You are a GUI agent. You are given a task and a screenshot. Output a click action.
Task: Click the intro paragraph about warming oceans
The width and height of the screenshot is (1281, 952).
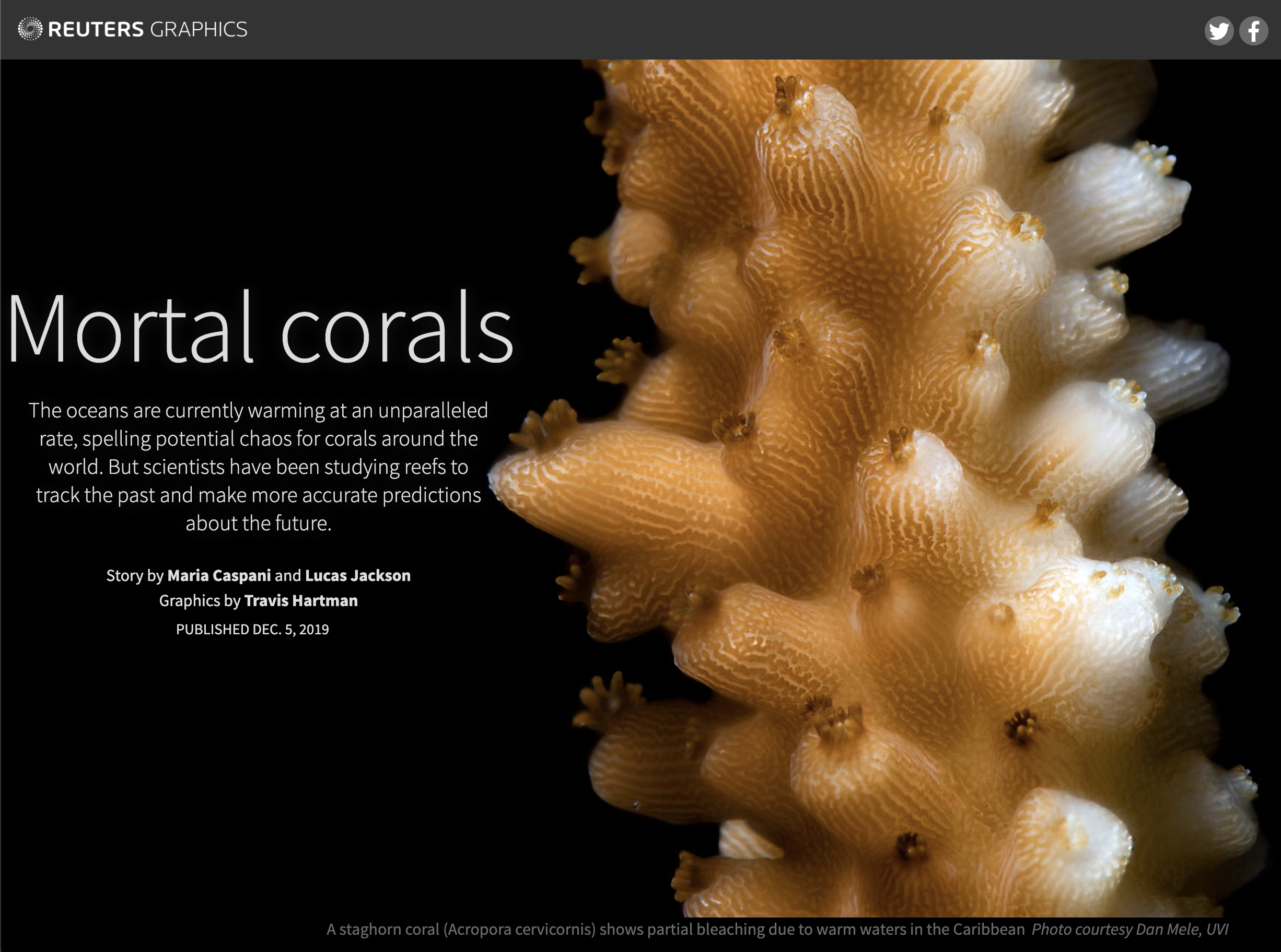(x=258, y=467)
